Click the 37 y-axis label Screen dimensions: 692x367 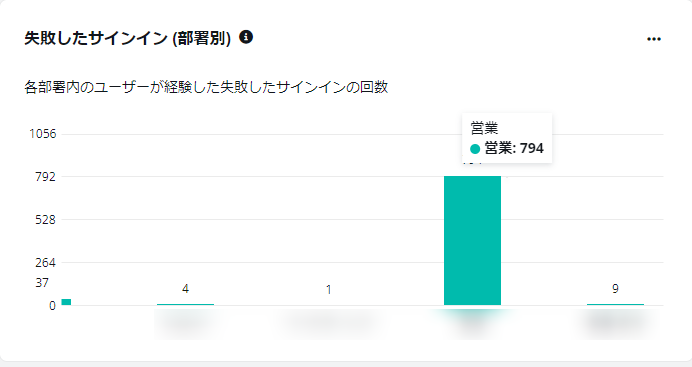(42, 283)
